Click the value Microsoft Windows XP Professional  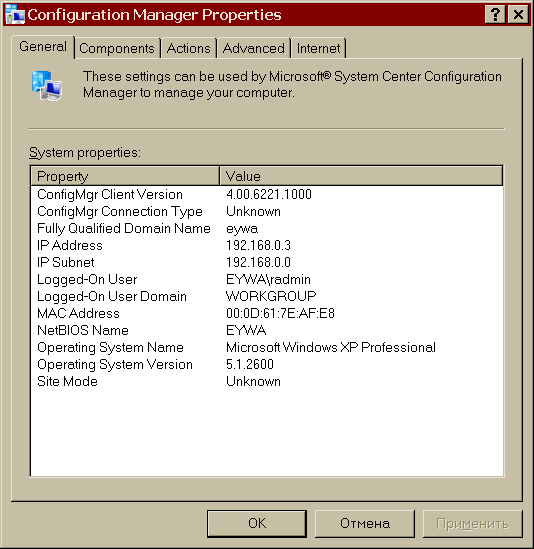coord(331,347)
